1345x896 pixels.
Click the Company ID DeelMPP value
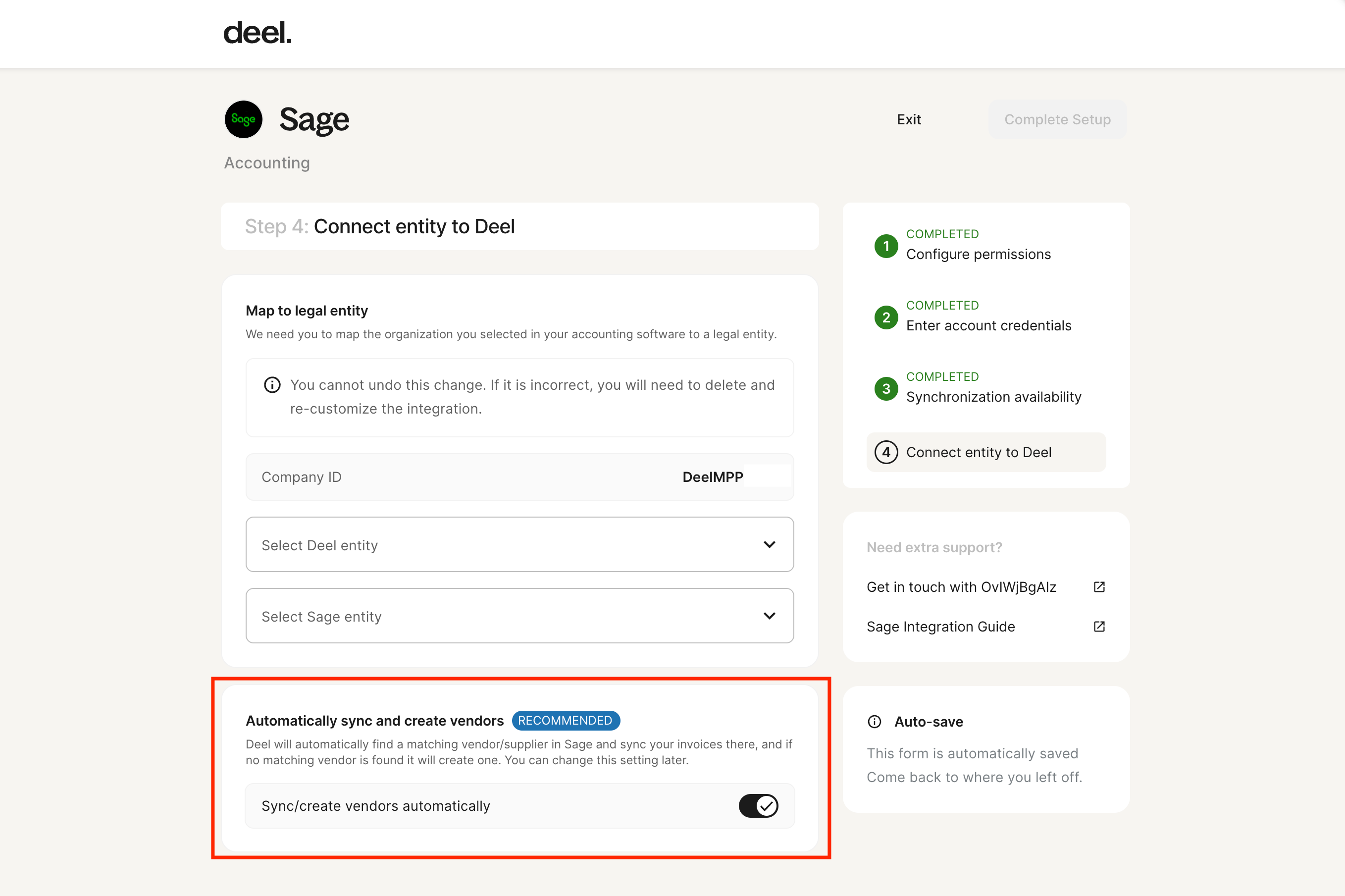coord(713,477)
